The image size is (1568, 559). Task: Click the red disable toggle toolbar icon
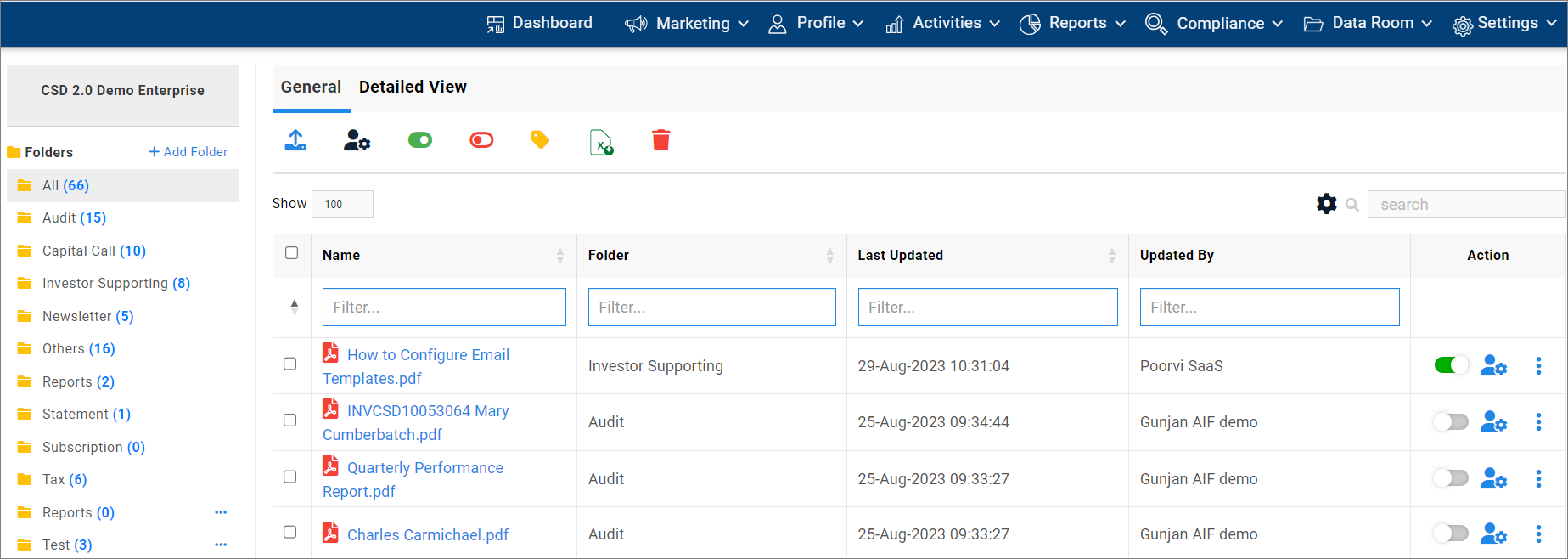point(481,140)
